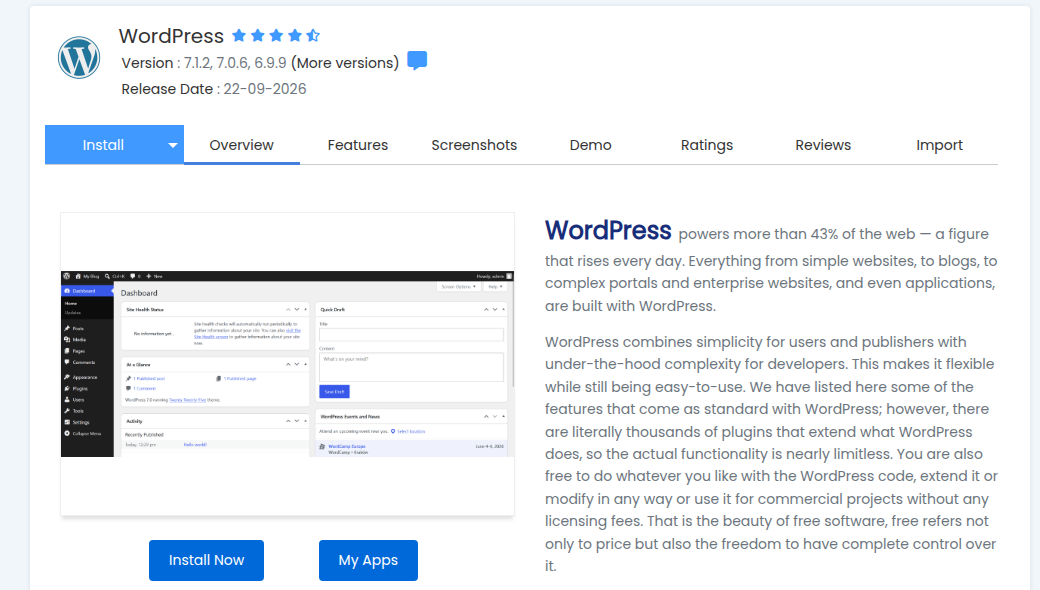Open the Reviews tab

pos(823,145)
